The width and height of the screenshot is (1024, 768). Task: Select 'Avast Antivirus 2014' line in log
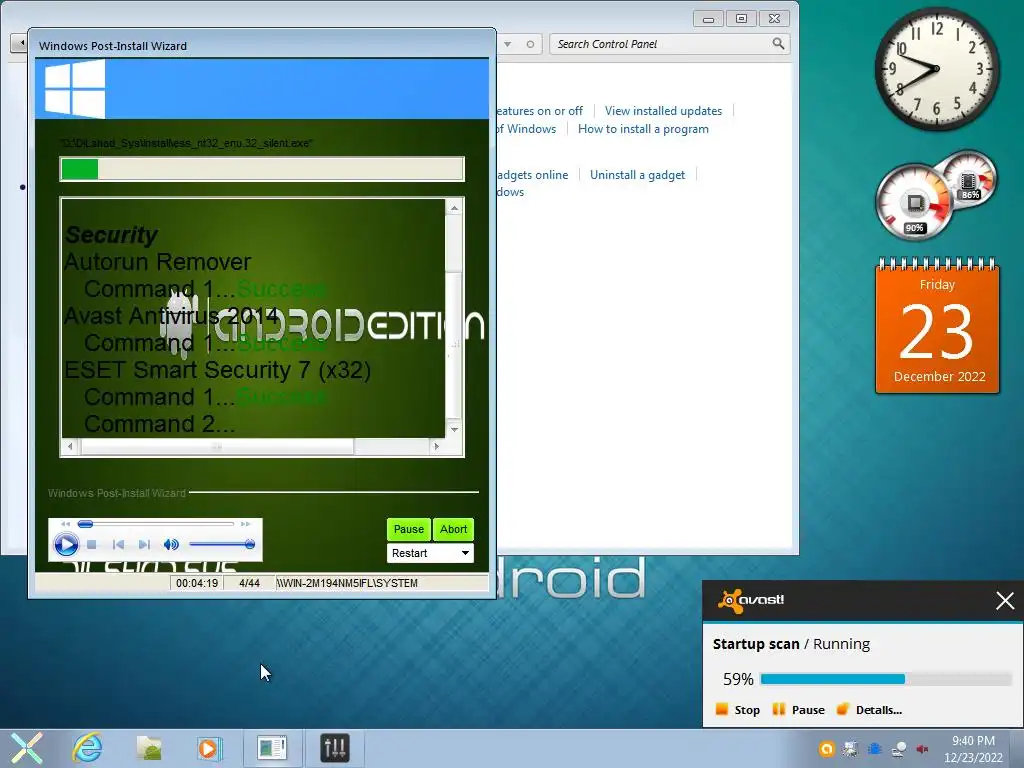click(172, 316)
